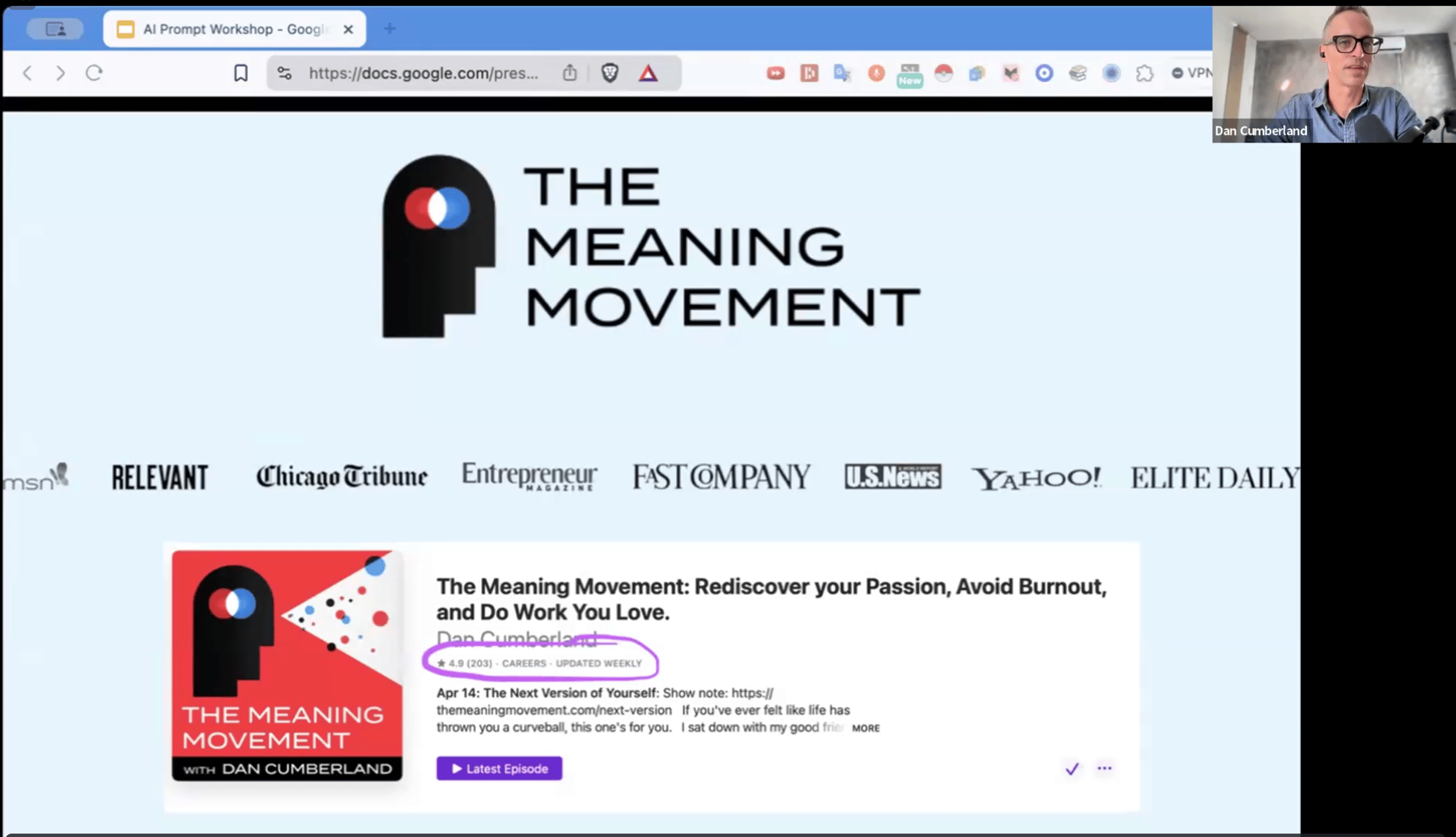Go forward with the browser forward arrow
1456x837 pixels.
tap(60, 73)
